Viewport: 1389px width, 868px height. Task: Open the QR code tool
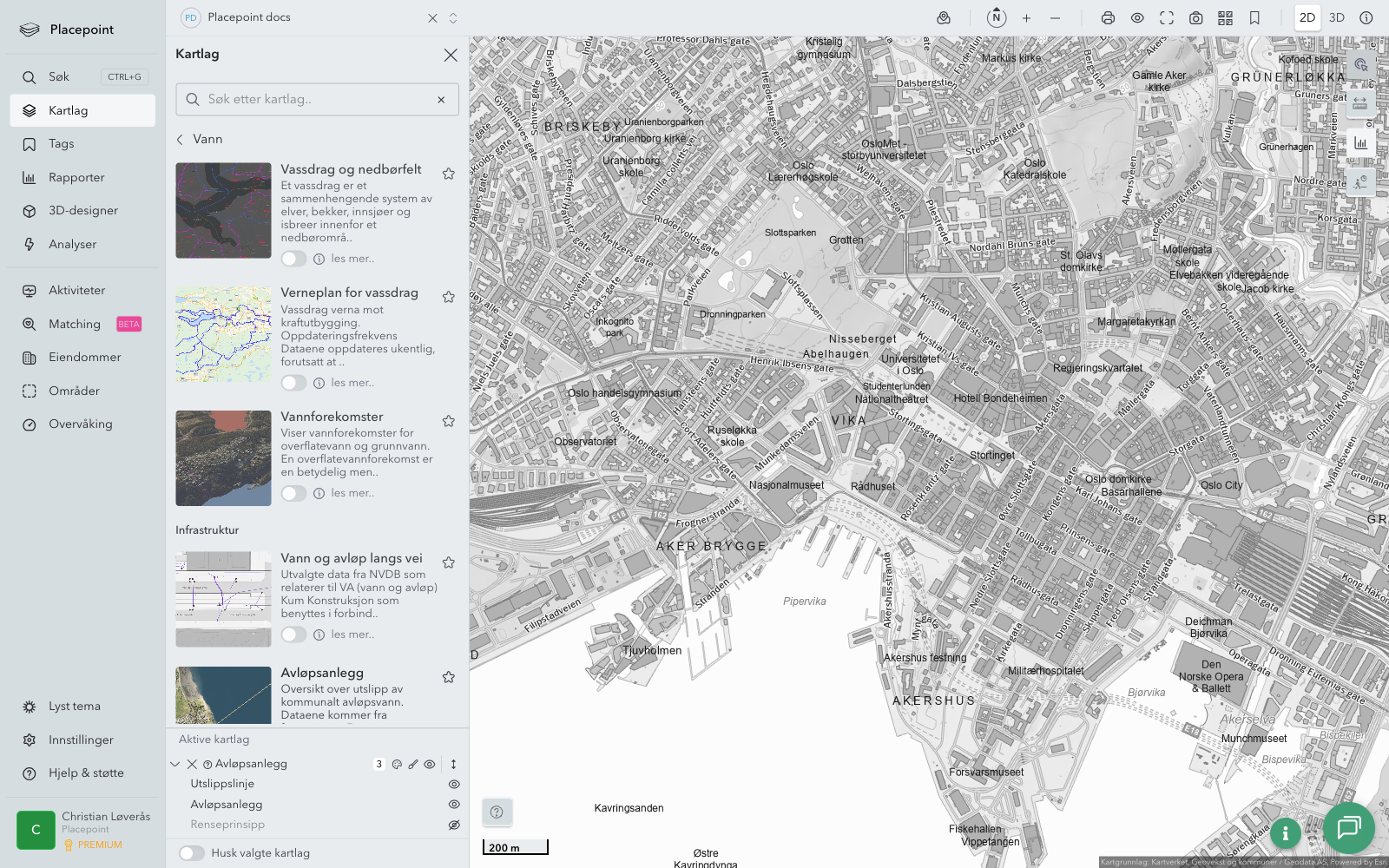click(1225, 18)
